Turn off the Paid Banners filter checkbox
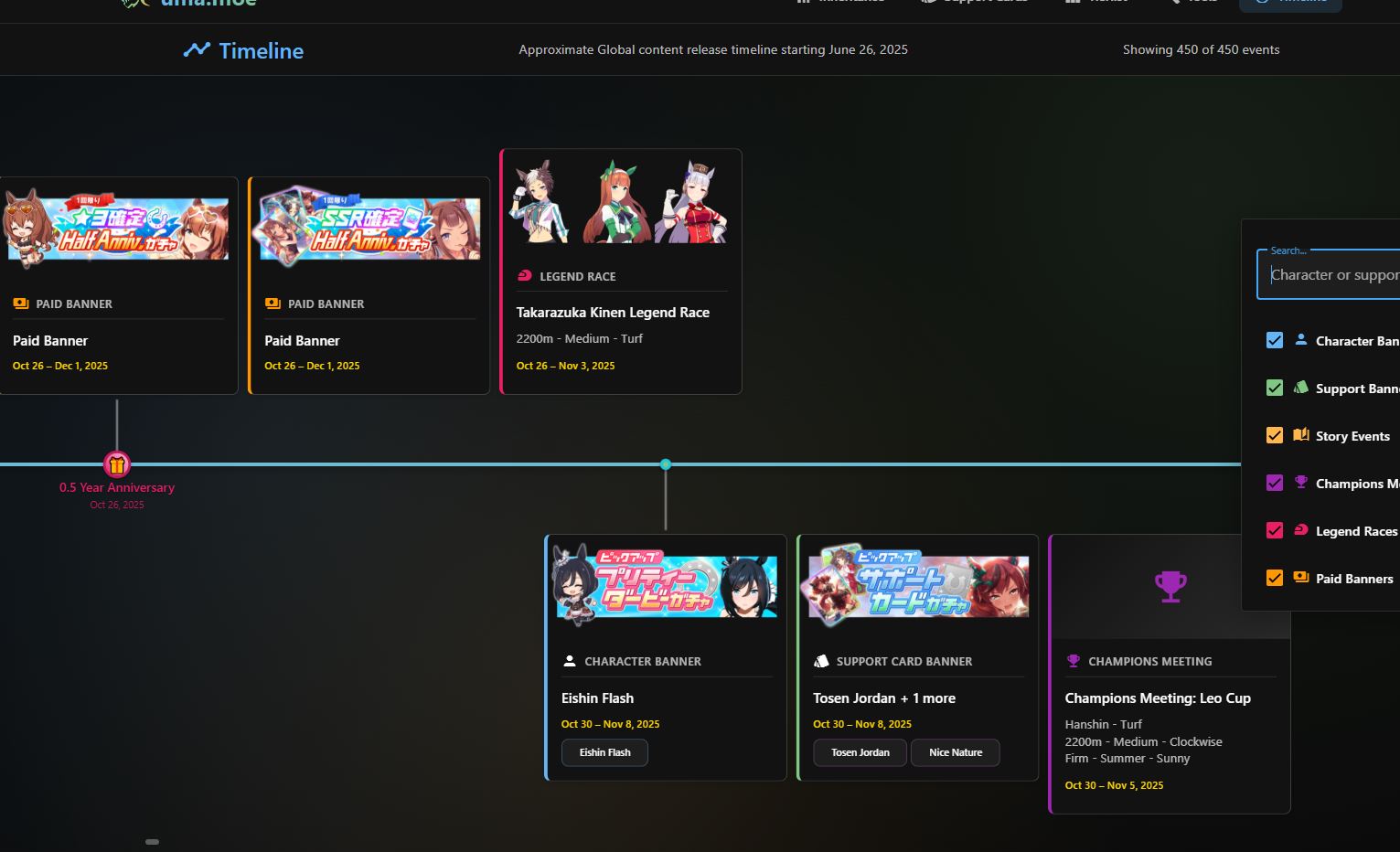Viewport: 1400px width, 852px height. (x=1275, y=578)
